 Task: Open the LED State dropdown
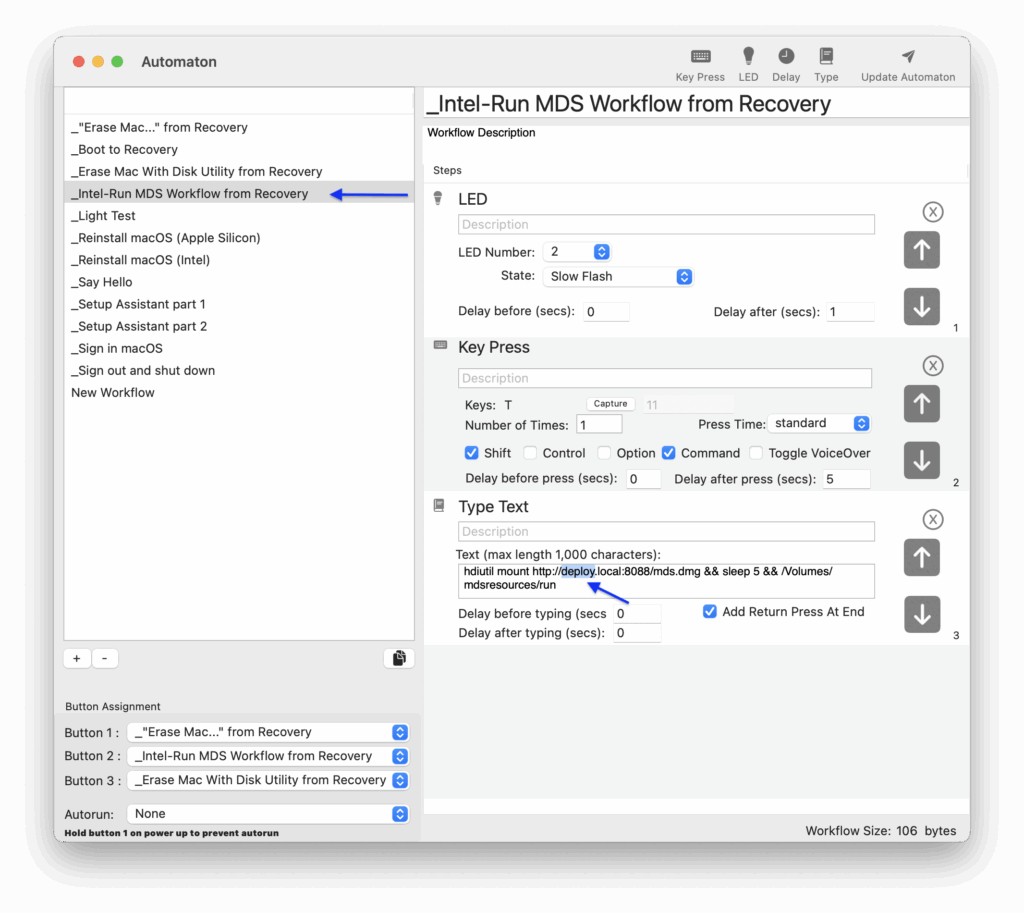pyautogui.click(x=618, y=276)
